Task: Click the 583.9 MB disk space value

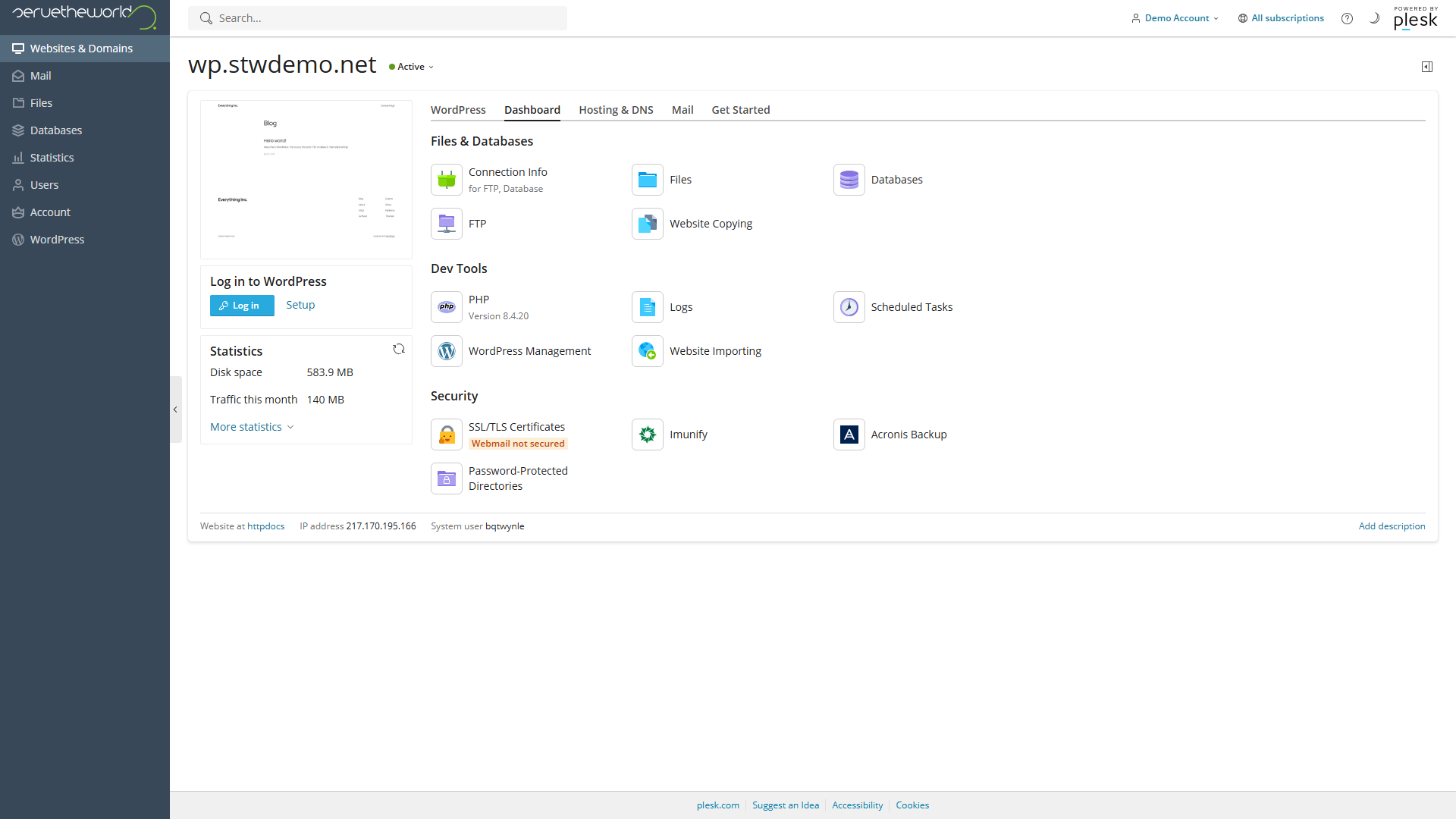Action: 330,372
